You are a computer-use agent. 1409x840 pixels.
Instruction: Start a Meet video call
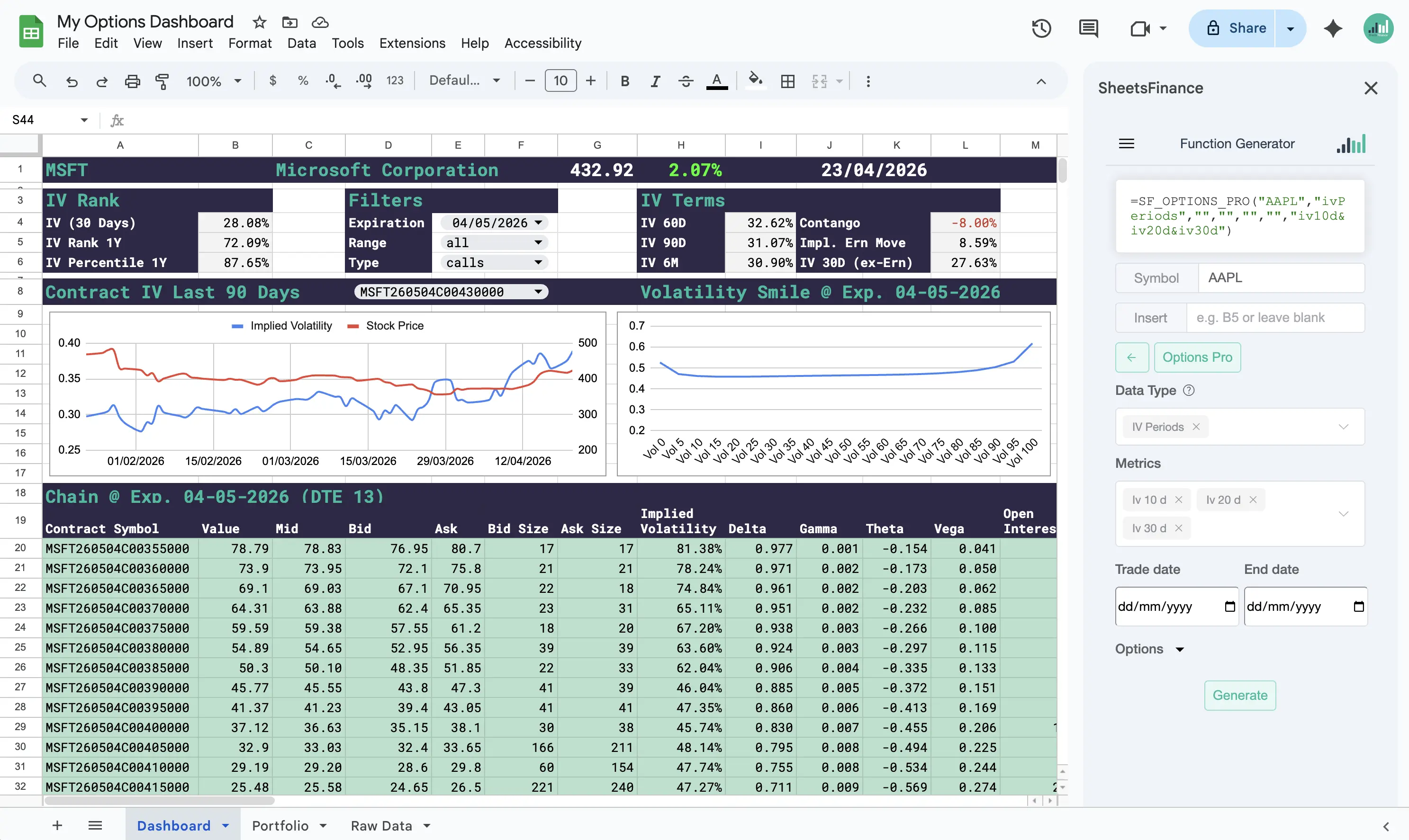1140,28
